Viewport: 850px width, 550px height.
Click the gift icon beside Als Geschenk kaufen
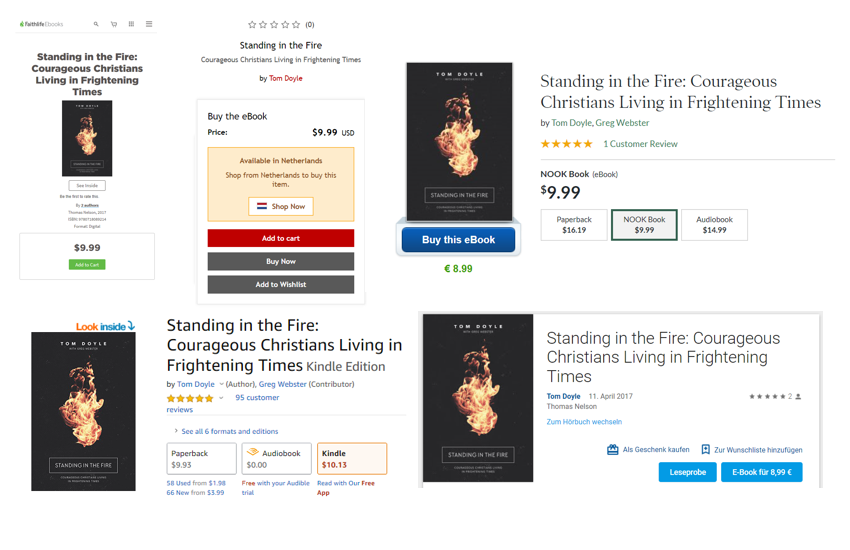coord(613,450)
